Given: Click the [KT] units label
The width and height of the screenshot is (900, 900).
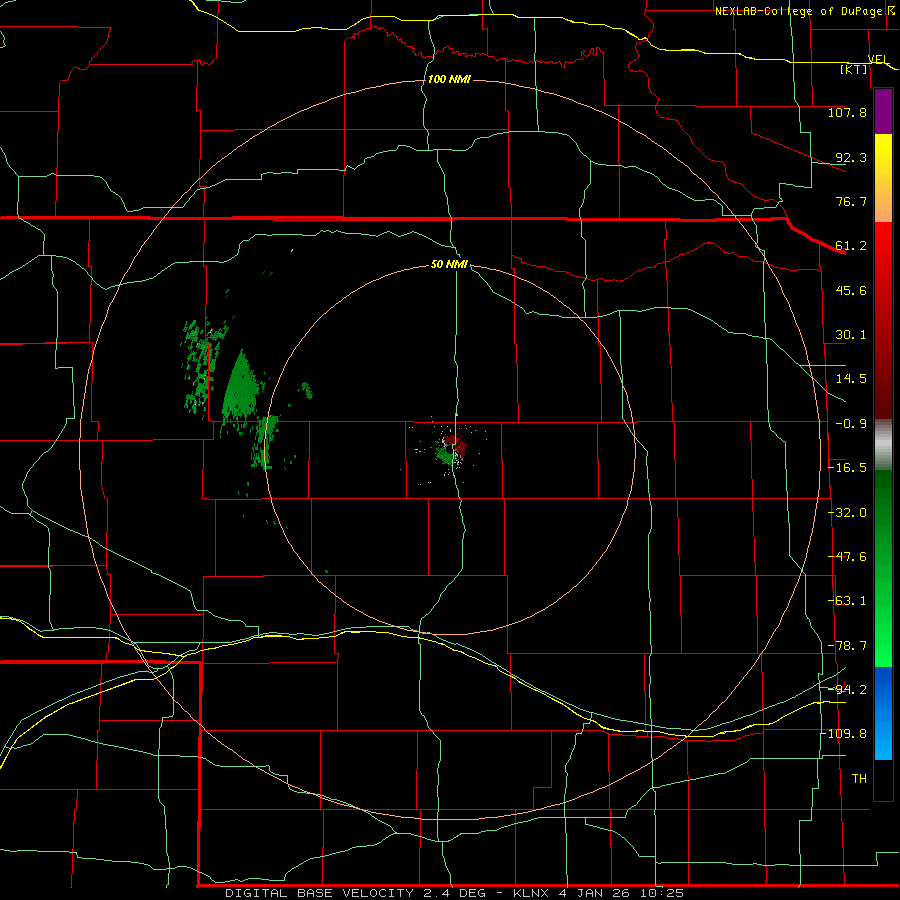Looking at the screenshot, I should [854, 69].
